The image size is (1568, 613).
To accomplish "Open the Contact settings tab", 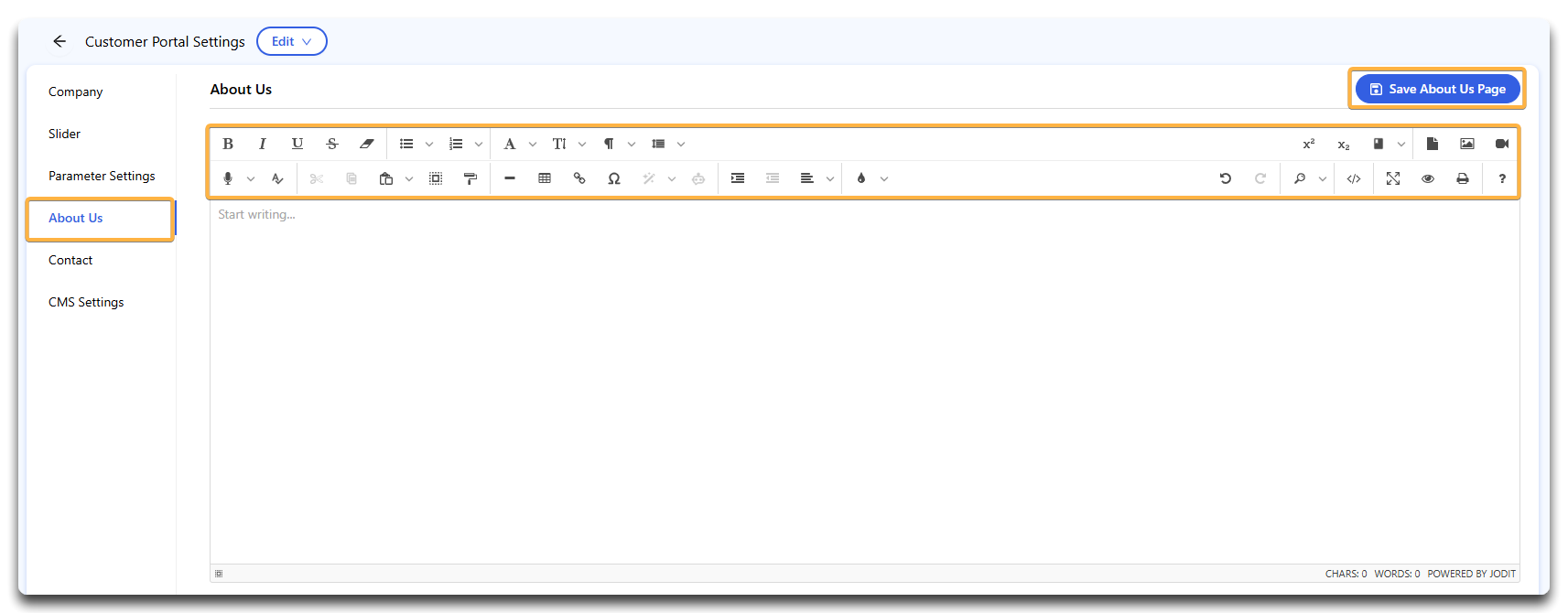I will coord(70,260).
